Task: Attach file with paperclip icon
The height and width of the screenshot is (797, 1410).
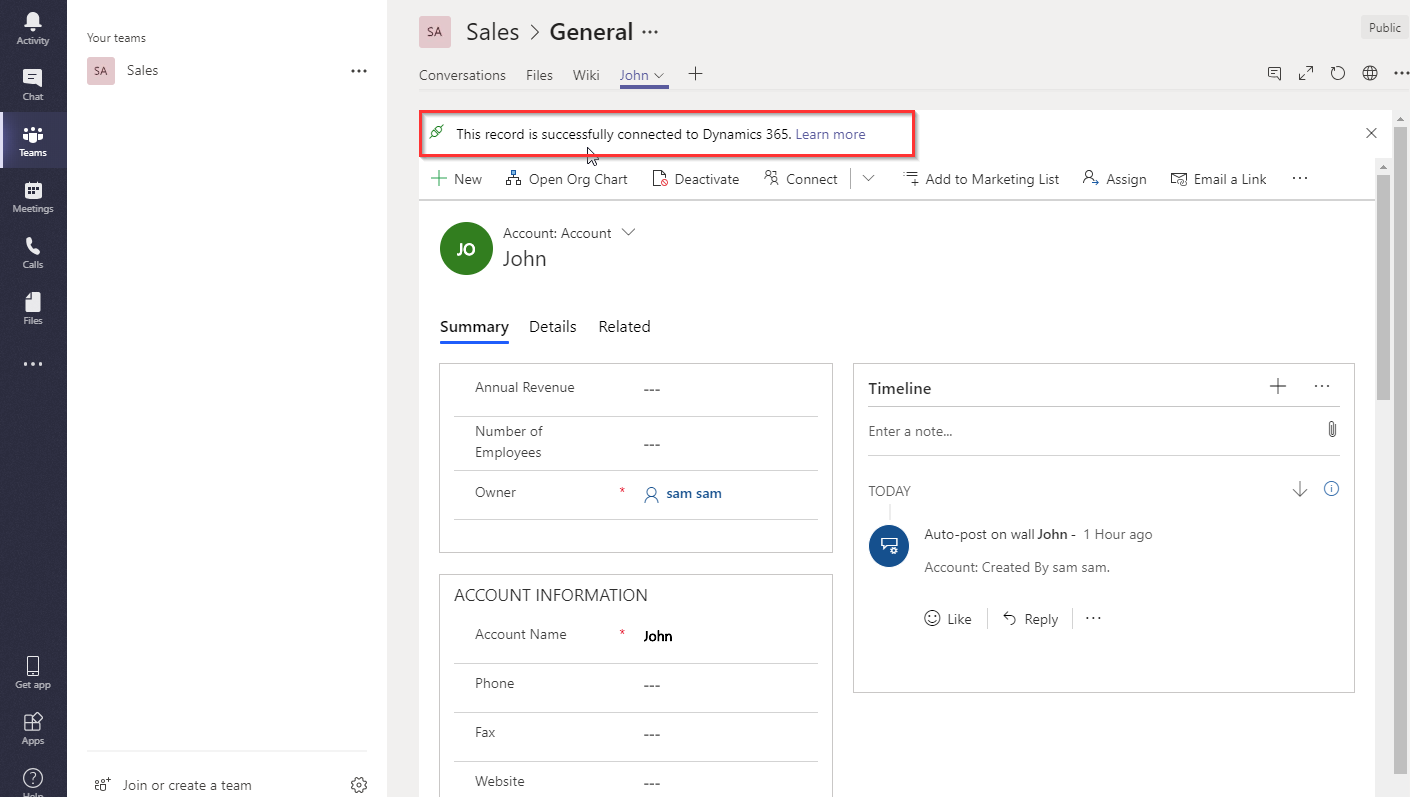Action: [x=1332, y=429]
